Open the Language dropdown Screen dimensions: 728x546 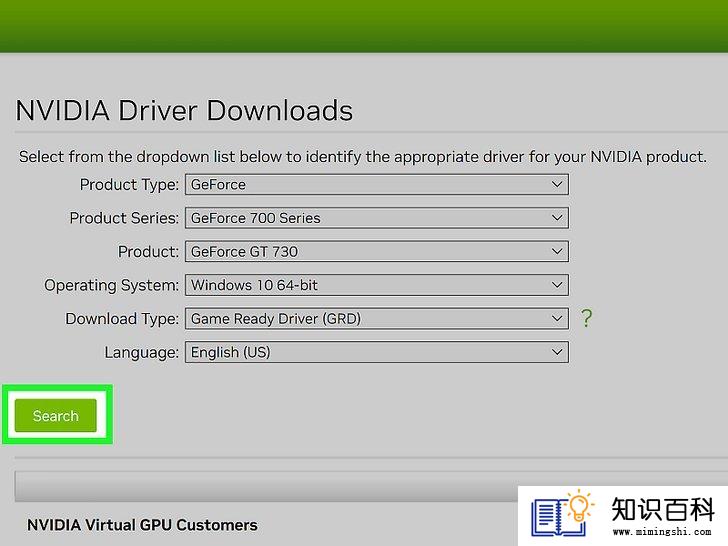(x=377, y=352)
